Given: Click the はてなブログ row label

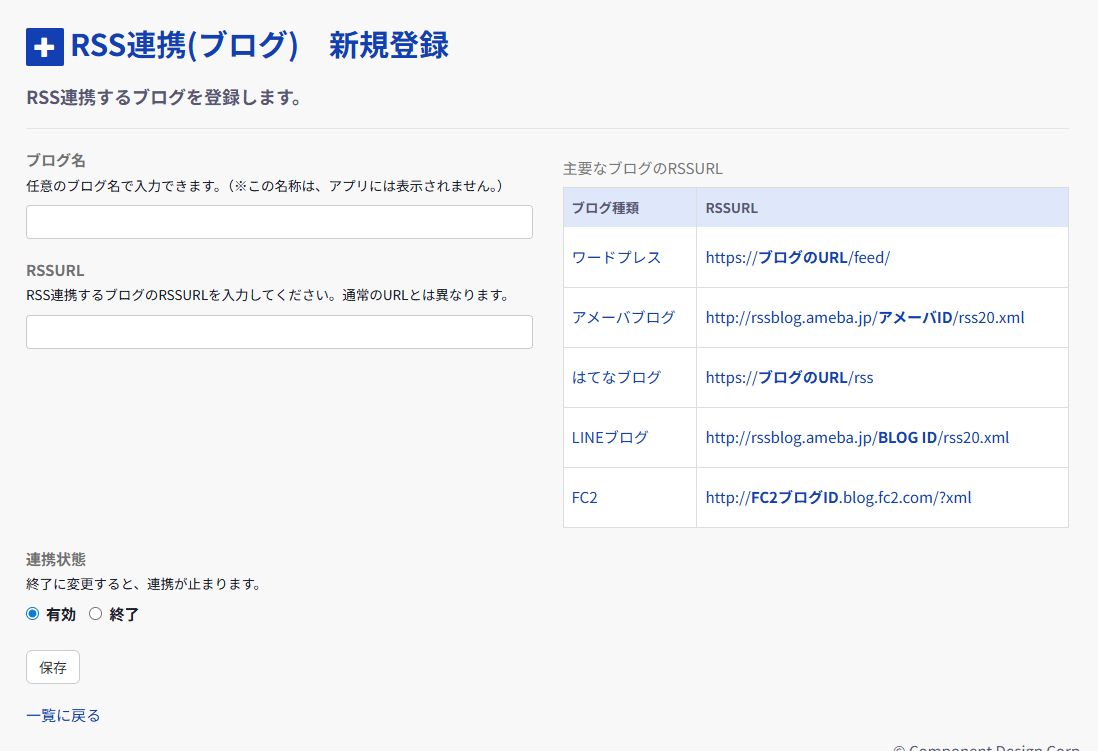Looking at the screenshot, I should [616, 377].
